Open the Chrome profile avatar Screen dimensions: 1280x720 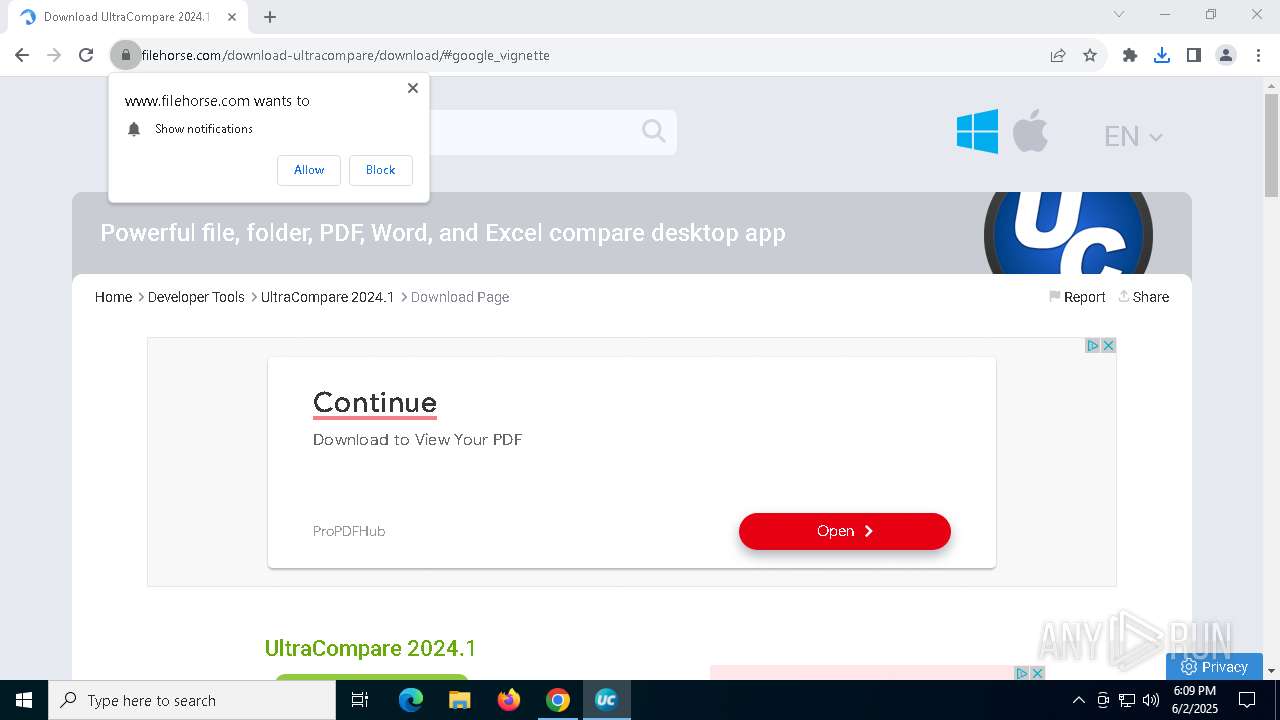[x=1226, y=55]
